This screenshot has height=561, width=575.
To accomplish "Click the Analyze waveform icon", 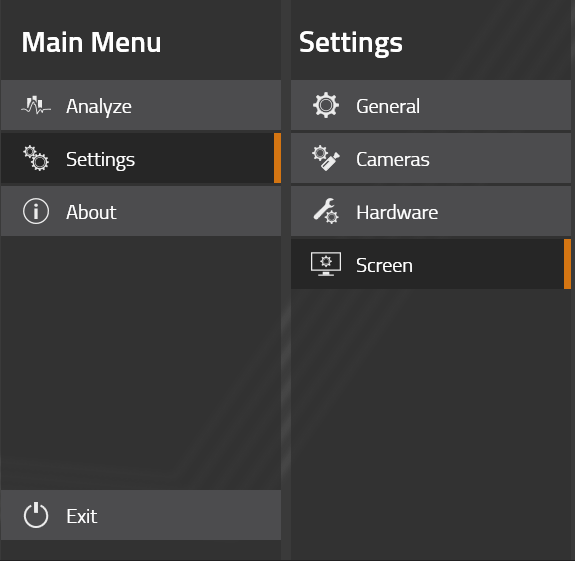I will click(36, 106).
